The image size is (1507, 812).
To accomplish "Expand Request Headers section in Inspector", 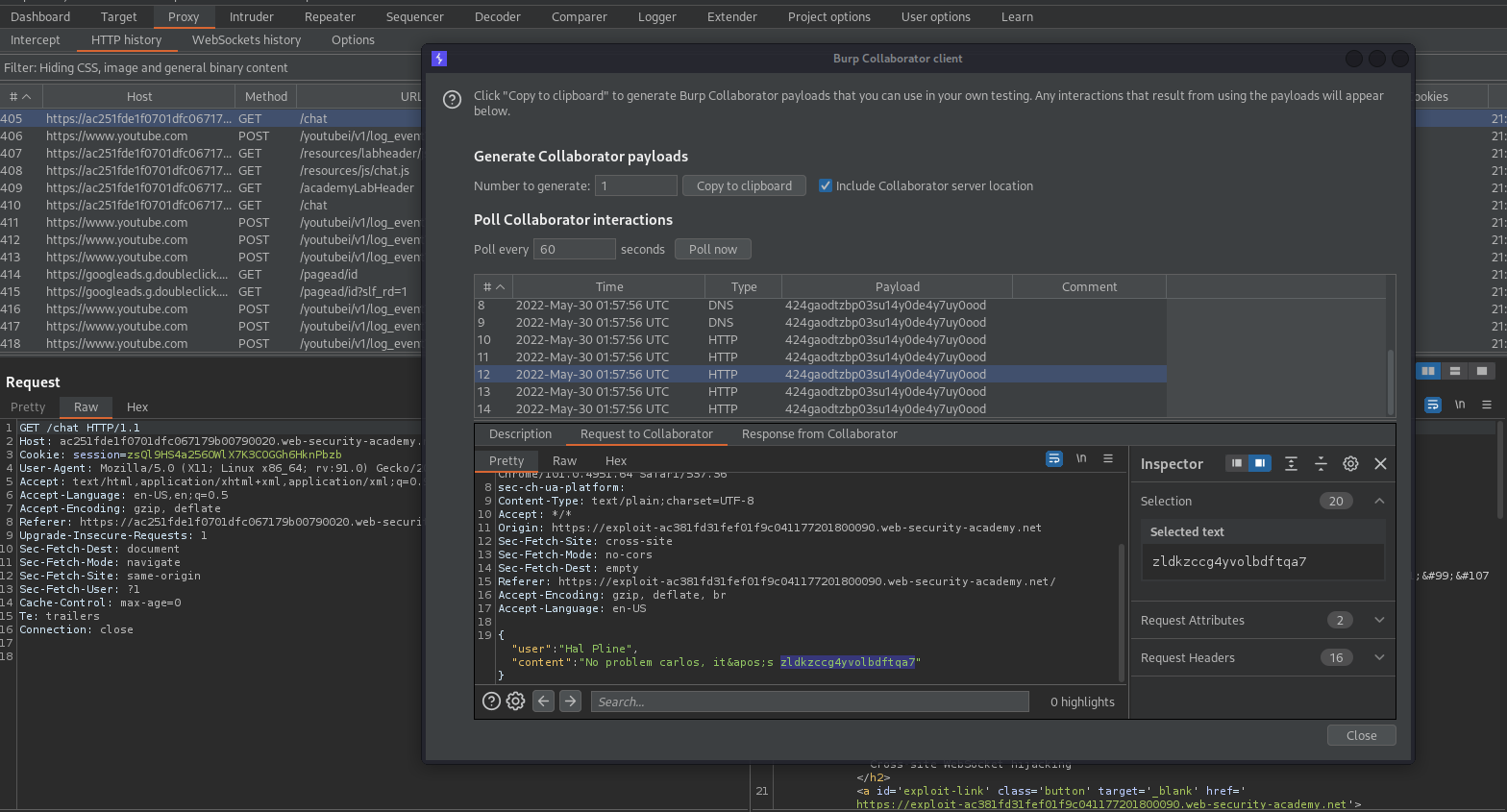I will pyautogui.click(x=1379, y=657).
